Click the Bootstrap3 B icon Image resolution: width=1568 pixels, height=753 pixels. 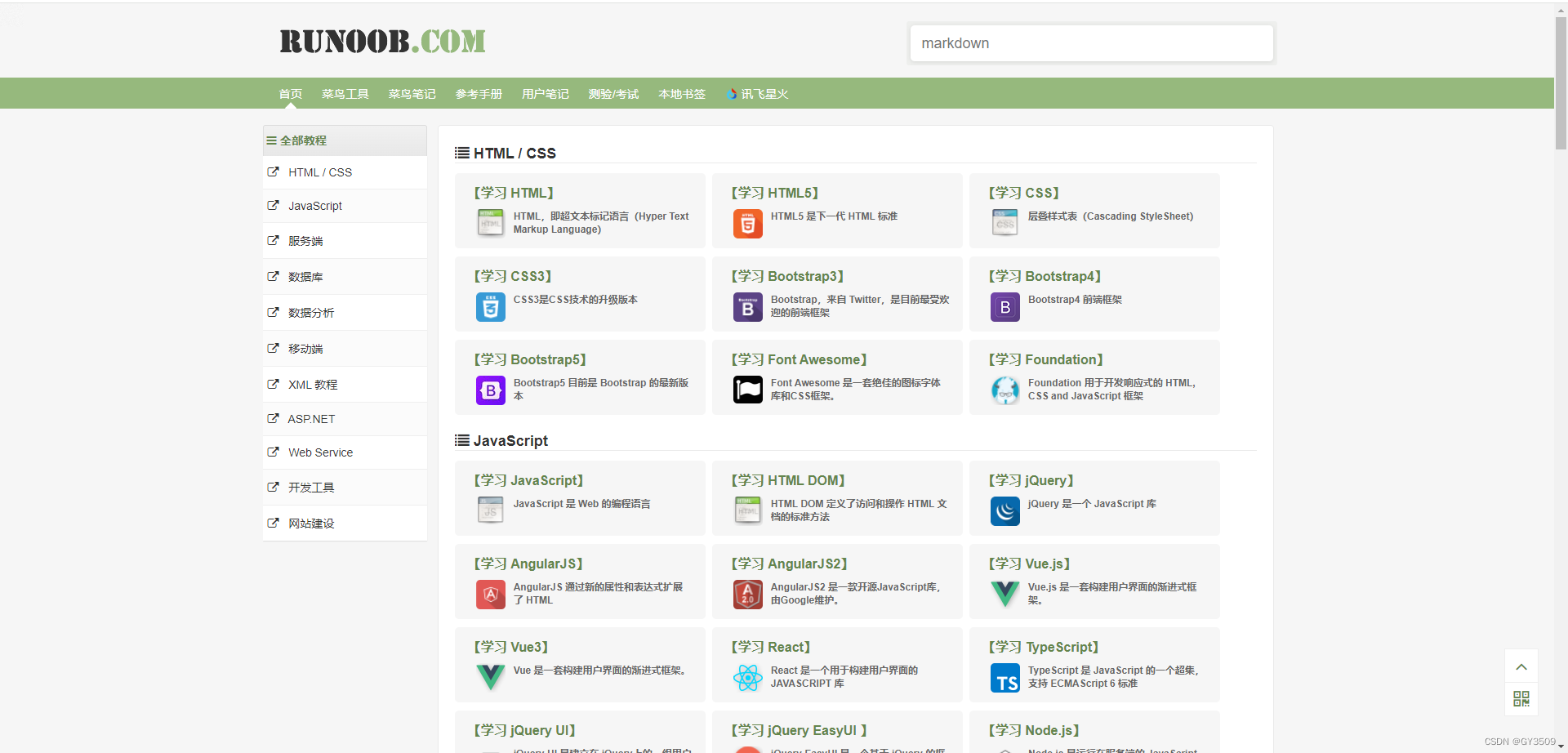747,306
